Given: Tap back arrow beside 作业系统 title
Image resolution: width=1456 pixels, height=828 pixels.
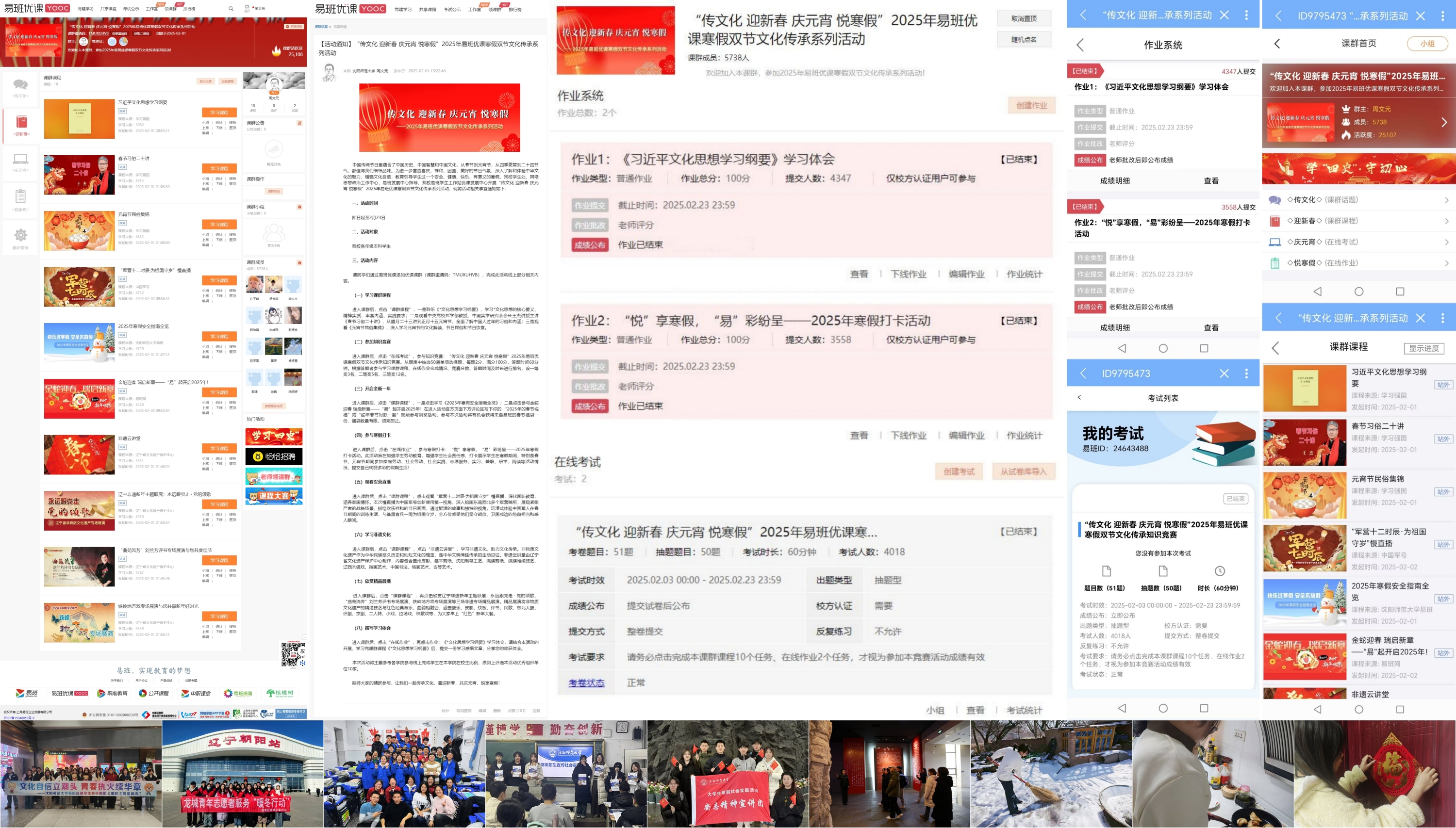Looking at the screenshot, I should point(1080,45).
